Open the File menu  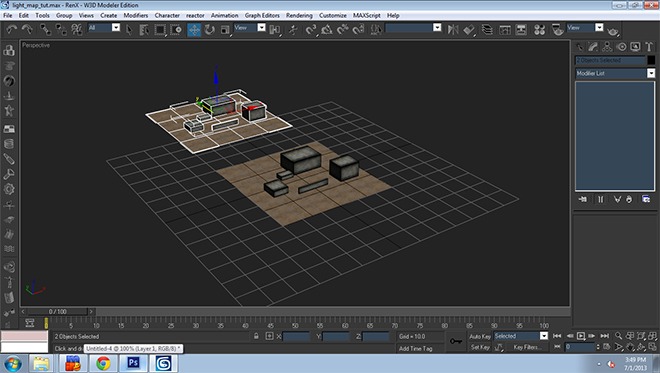(x=8, y=15)
